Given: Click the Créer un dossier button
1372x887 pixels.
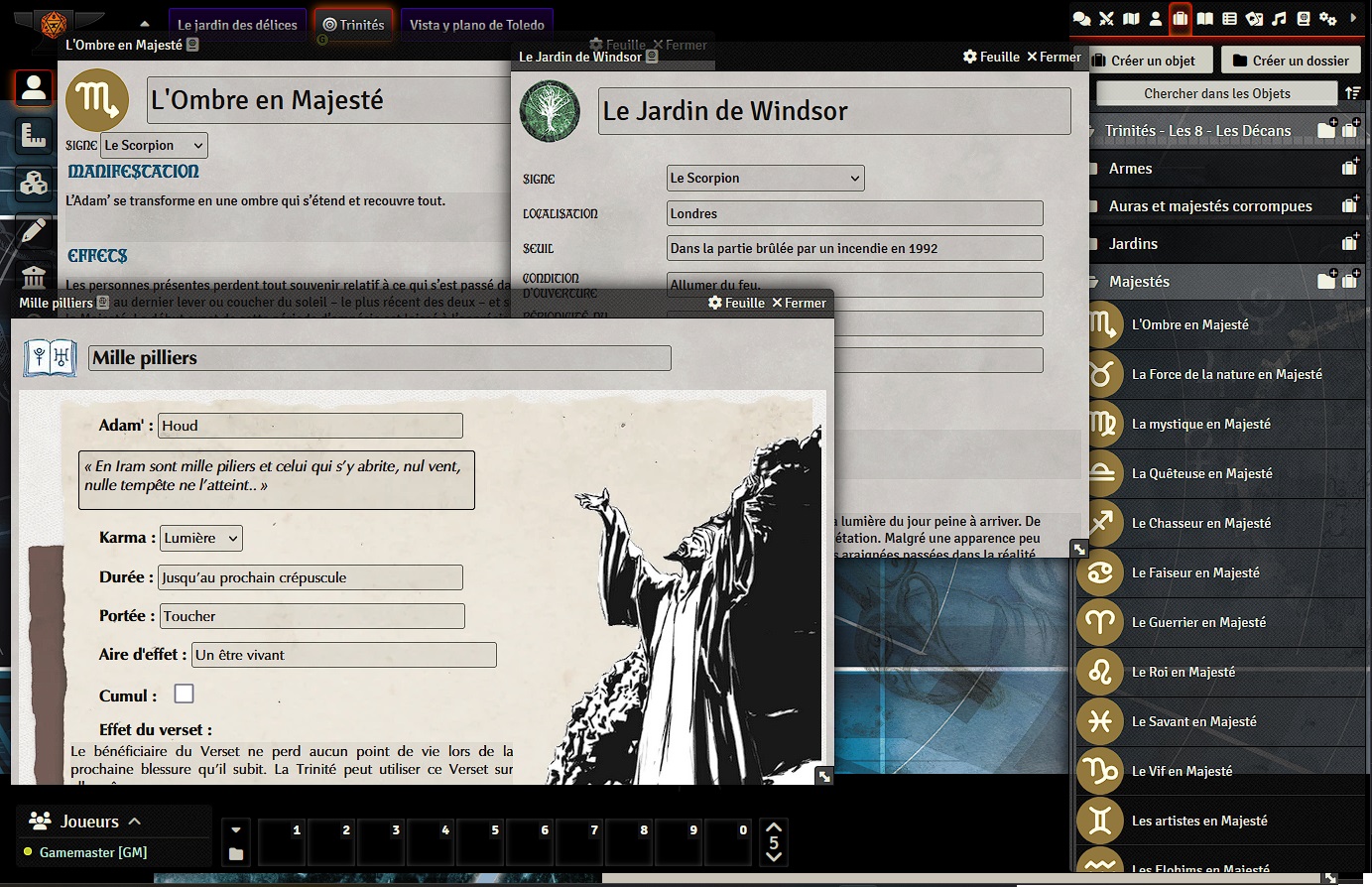Looking at the screenshot, I should 1291,61.
